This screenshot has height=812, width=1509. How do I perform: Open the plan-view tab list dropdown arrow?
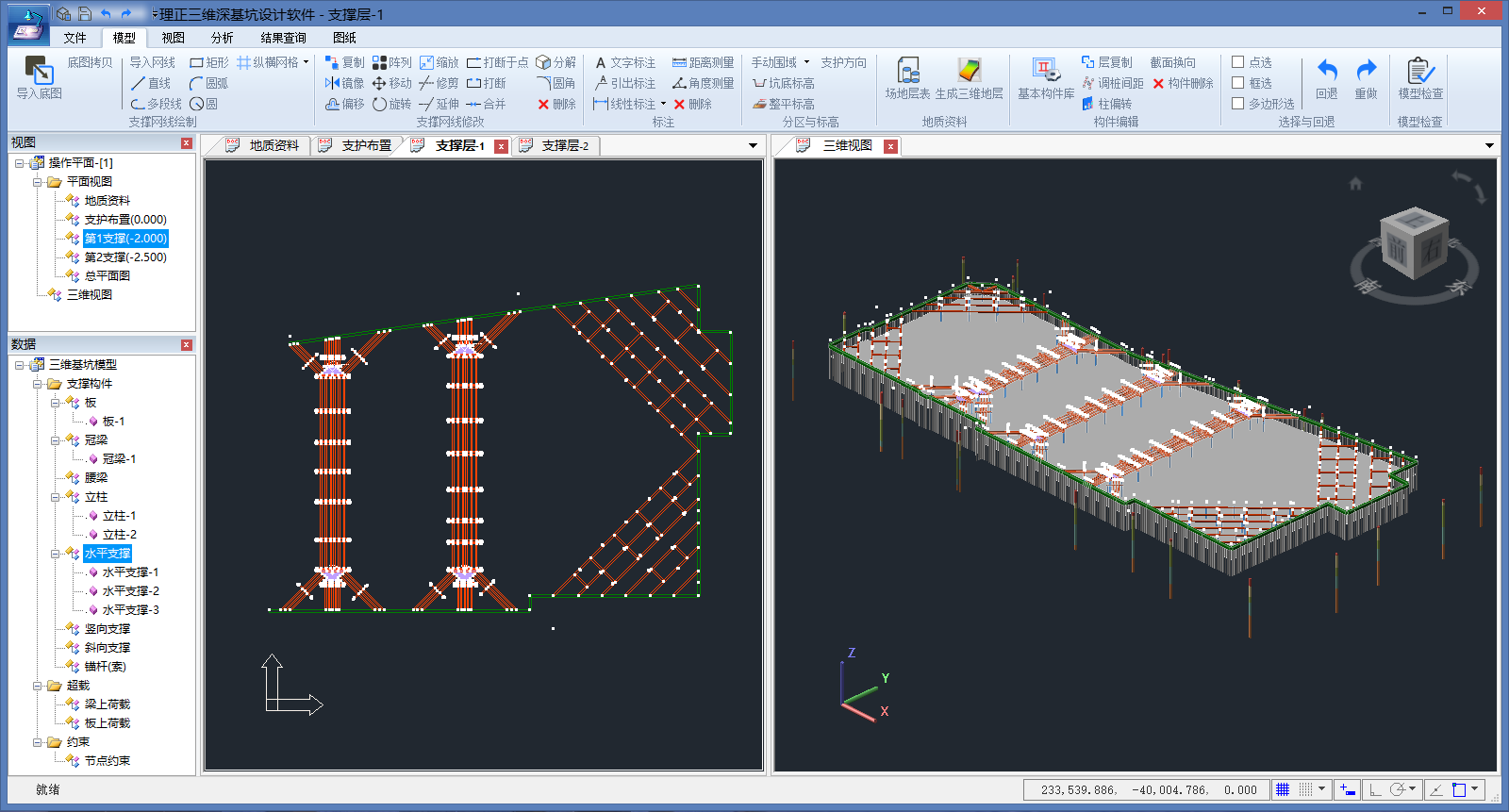point(753,146)
